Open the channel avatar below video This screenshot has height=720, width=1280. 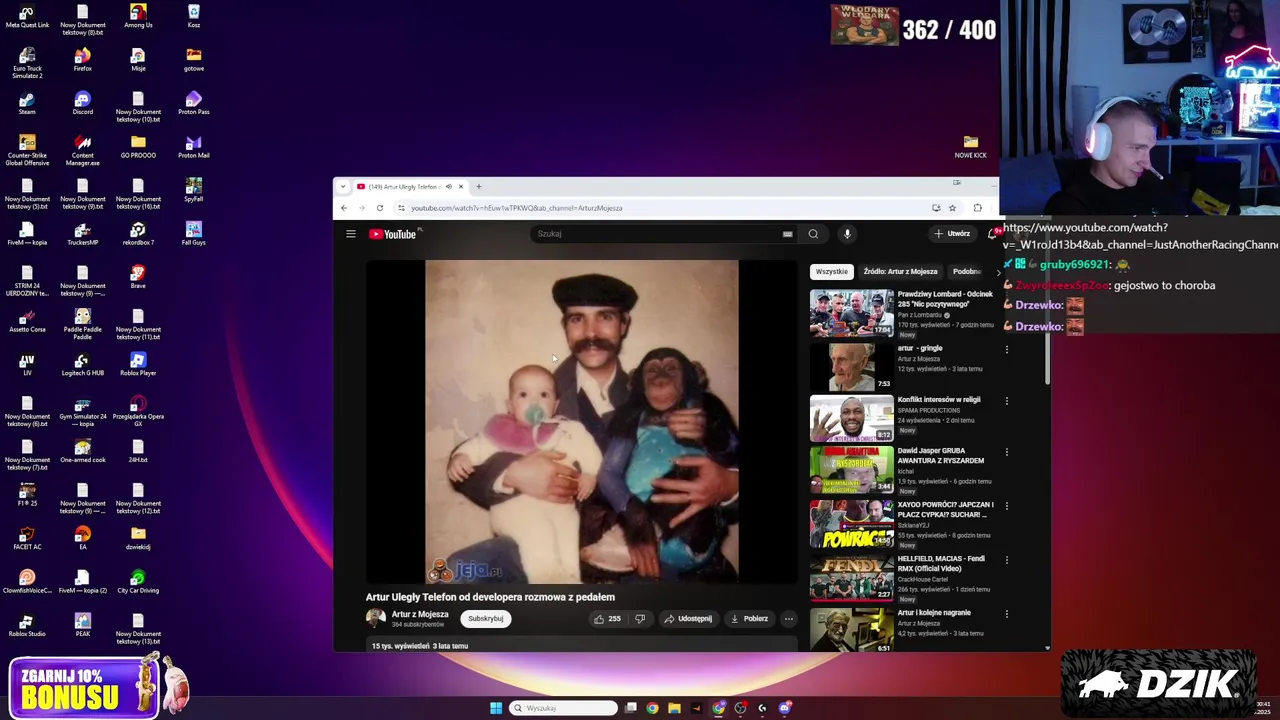[376, 619]
